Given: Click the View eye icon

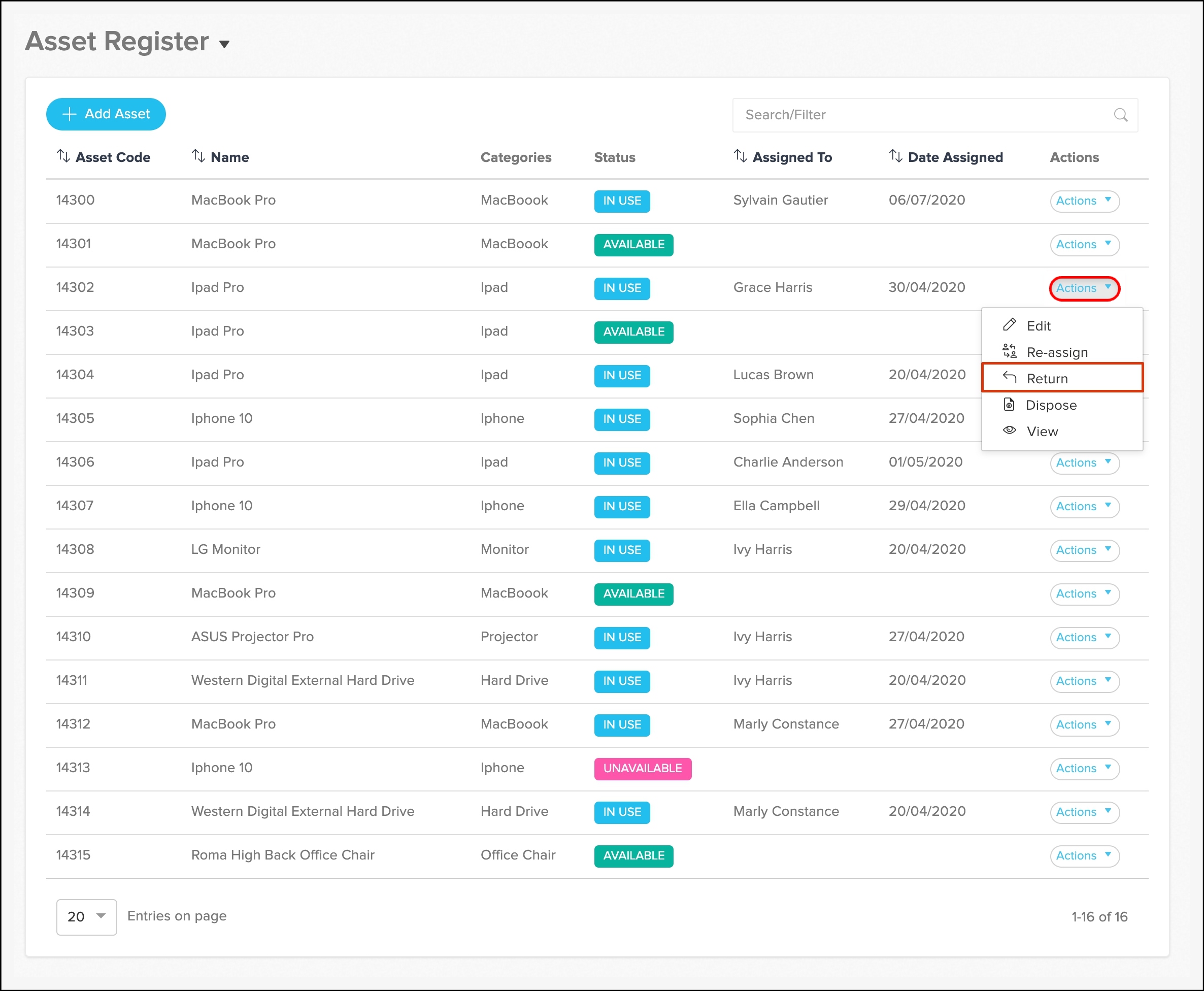Looking at the screenshot, I should coord(1009,431).
